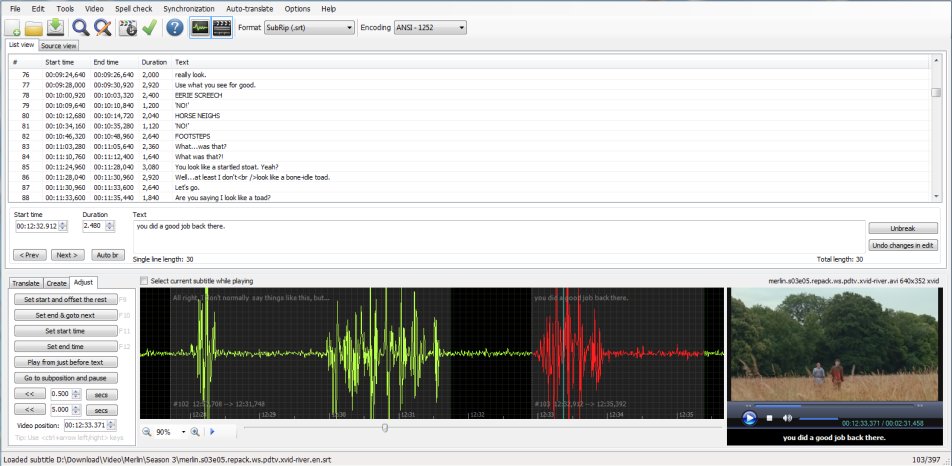The image size is (952, 466).
Task: Enable Select current subtitle while playing
Action: pyautogui.click(x=145, y=281)
